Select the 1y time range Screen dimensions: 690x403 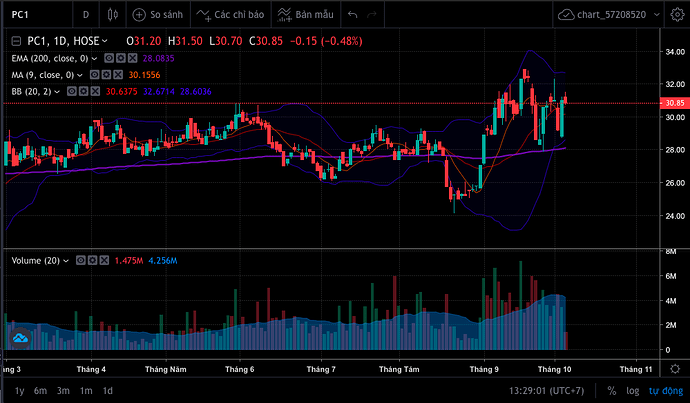coord(19,389)
